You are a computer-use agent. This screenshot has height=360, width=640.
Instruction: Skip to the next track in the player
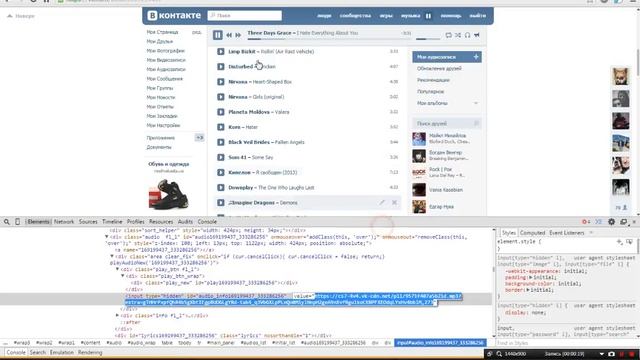(x=238, y=35)
